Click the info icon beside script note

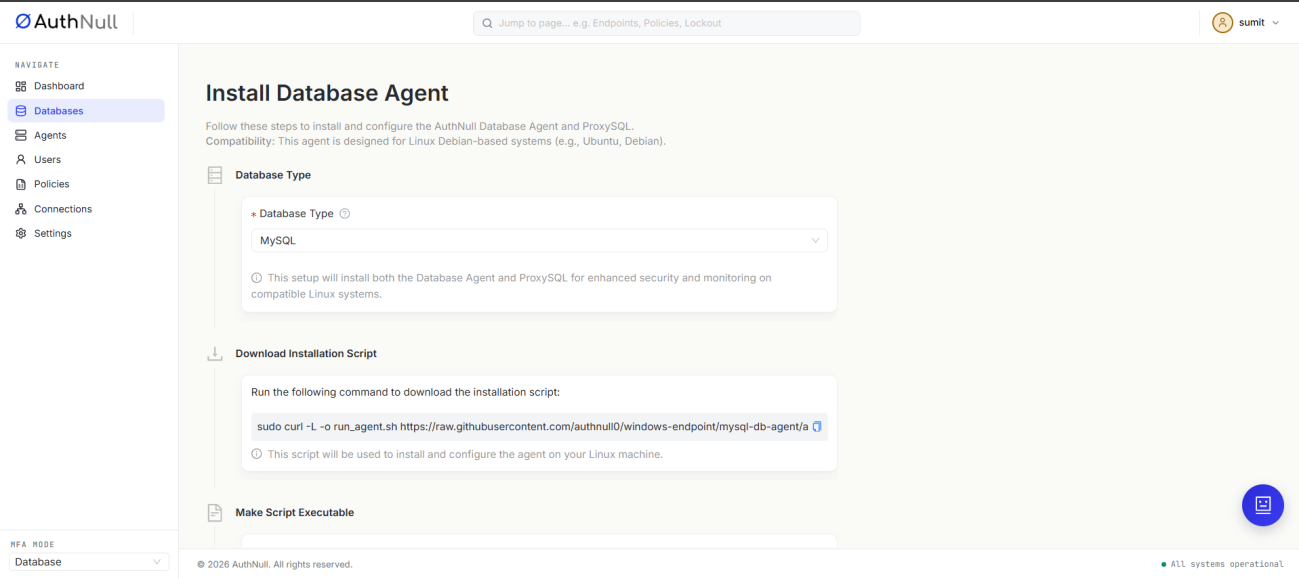(x=257, y=454)
